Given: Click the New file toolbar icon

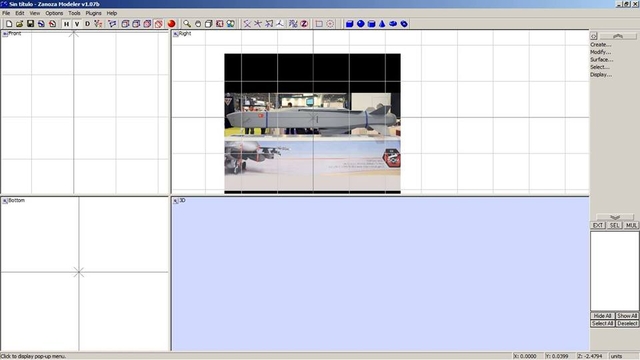Looking at the screenshot, I should coord(9,24).
